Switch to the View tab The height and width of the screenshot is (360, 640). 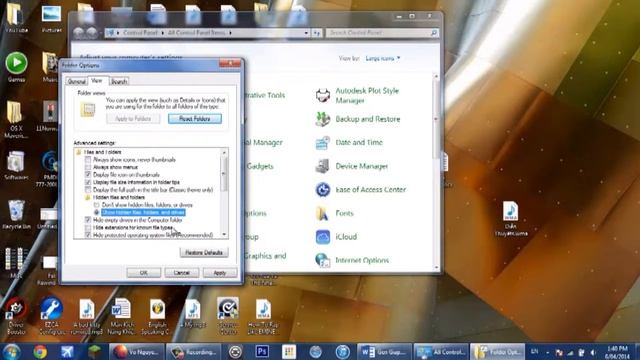click(x=97, y=81)
